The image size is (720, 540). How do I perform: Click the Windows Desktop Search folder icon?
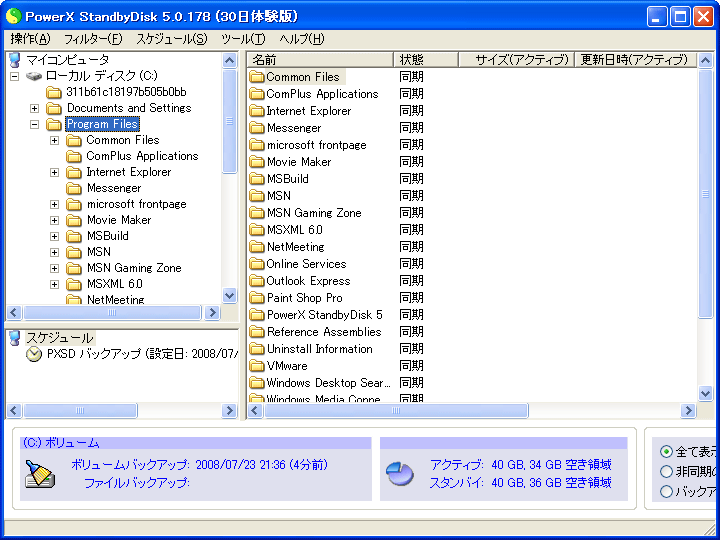click(x=257, y=383)
